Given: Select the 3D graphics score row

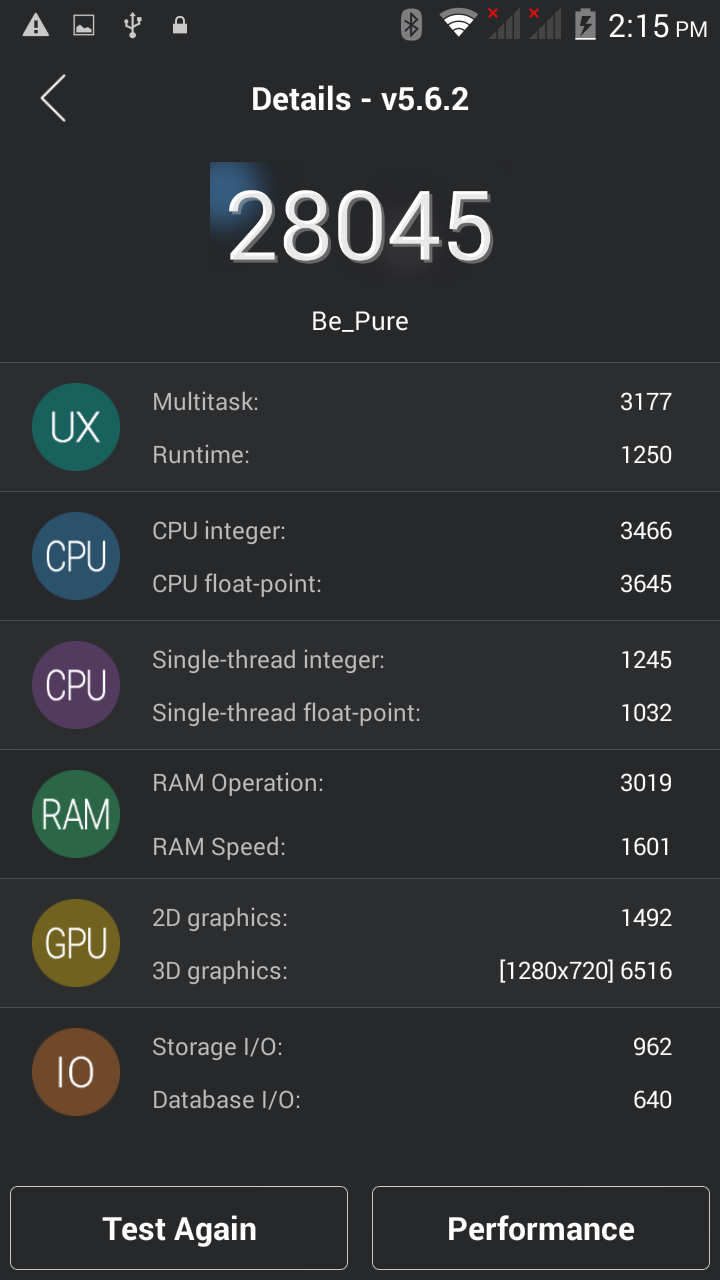Looking at the screenshot, I should [412, 971].
